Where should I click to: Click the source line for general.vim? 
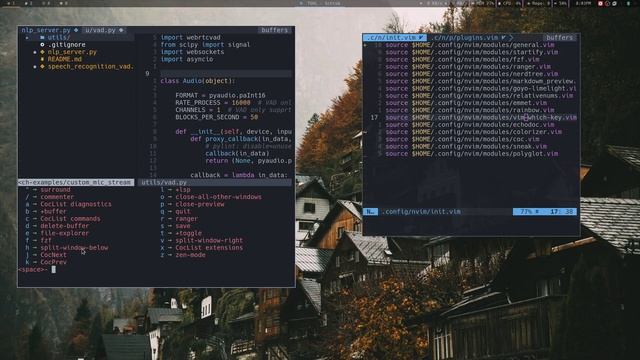point(470,45)
